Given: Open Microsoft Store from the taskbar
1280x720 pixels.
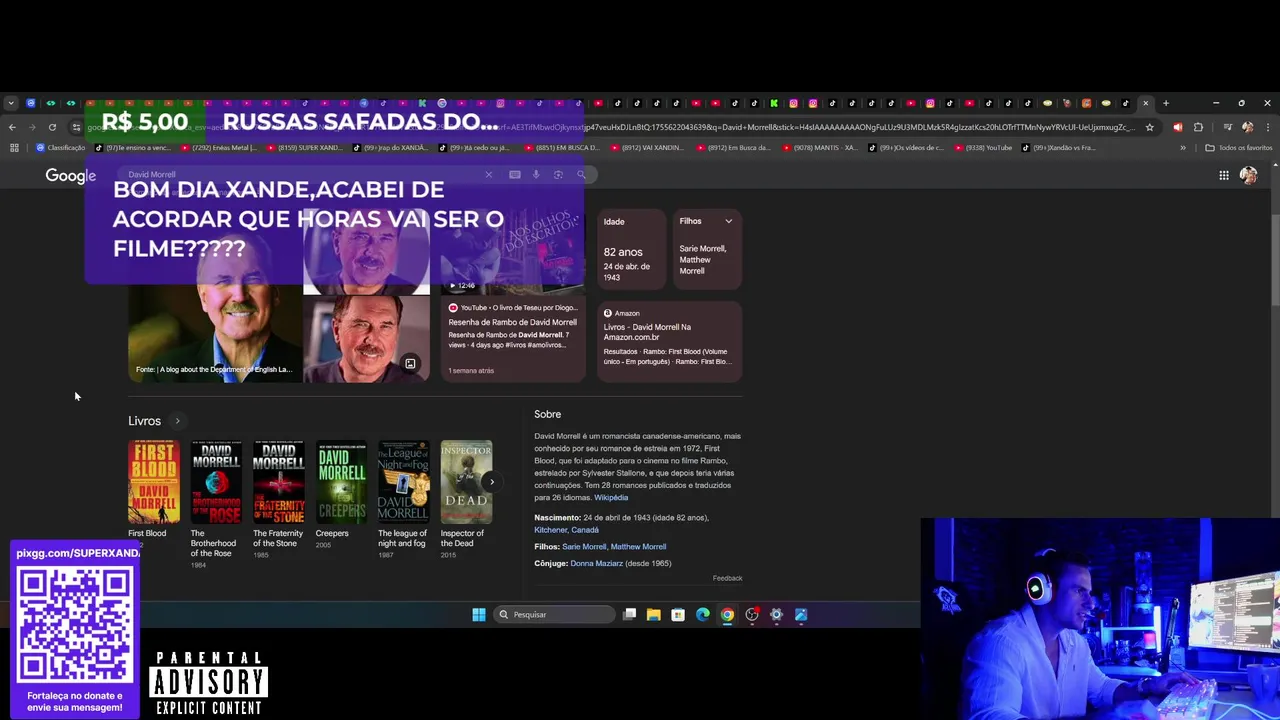Looking at the screenshot, I should click(678, 614).
